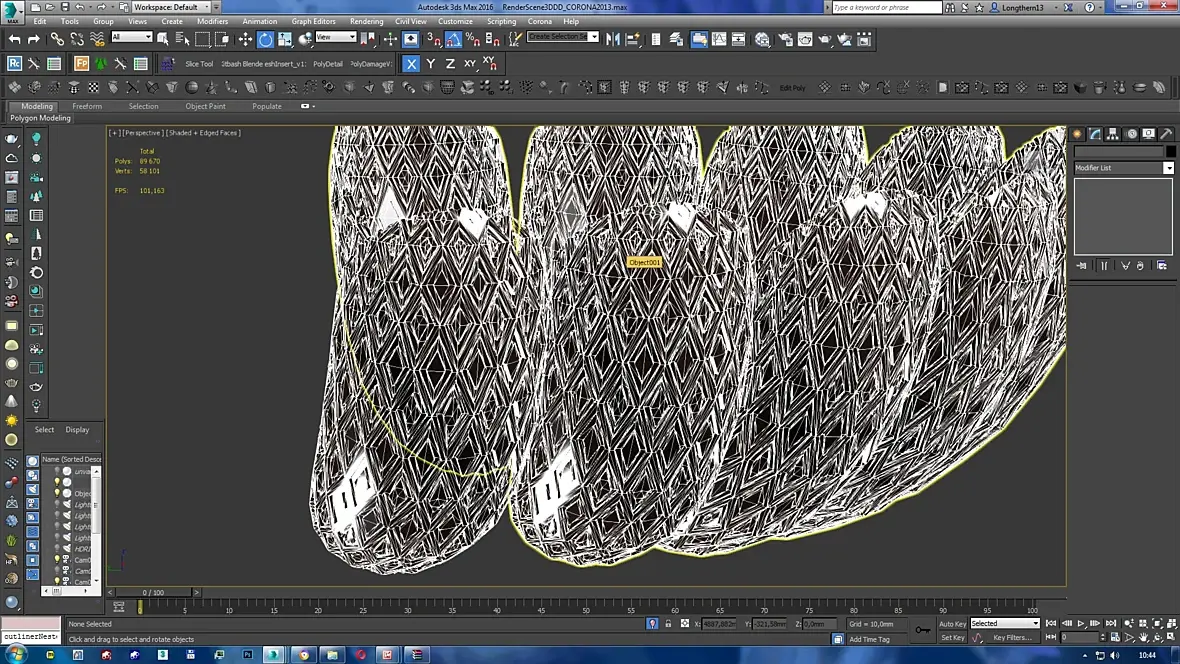1180x664 pixels.
Task: Open the Workspace: Default dropdown
Action: coord(171,7)
